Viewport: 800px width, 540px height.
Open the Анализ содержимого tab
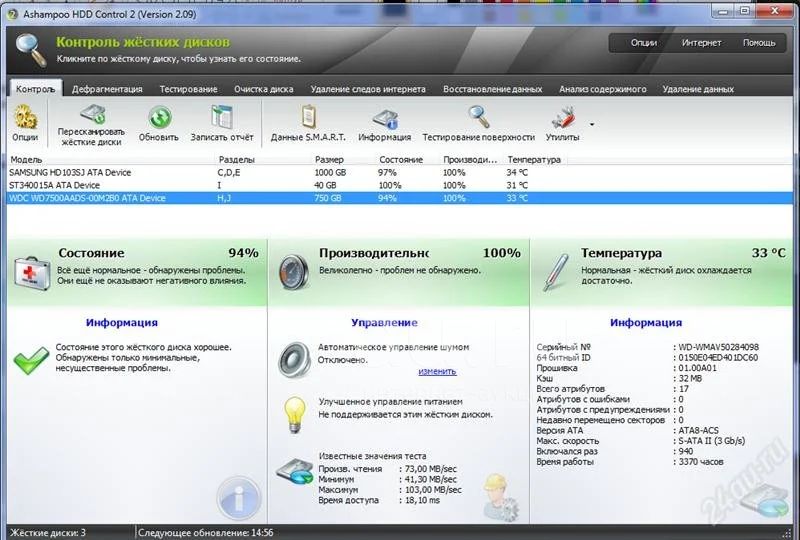pyautogui.click(x=603, y=89)
